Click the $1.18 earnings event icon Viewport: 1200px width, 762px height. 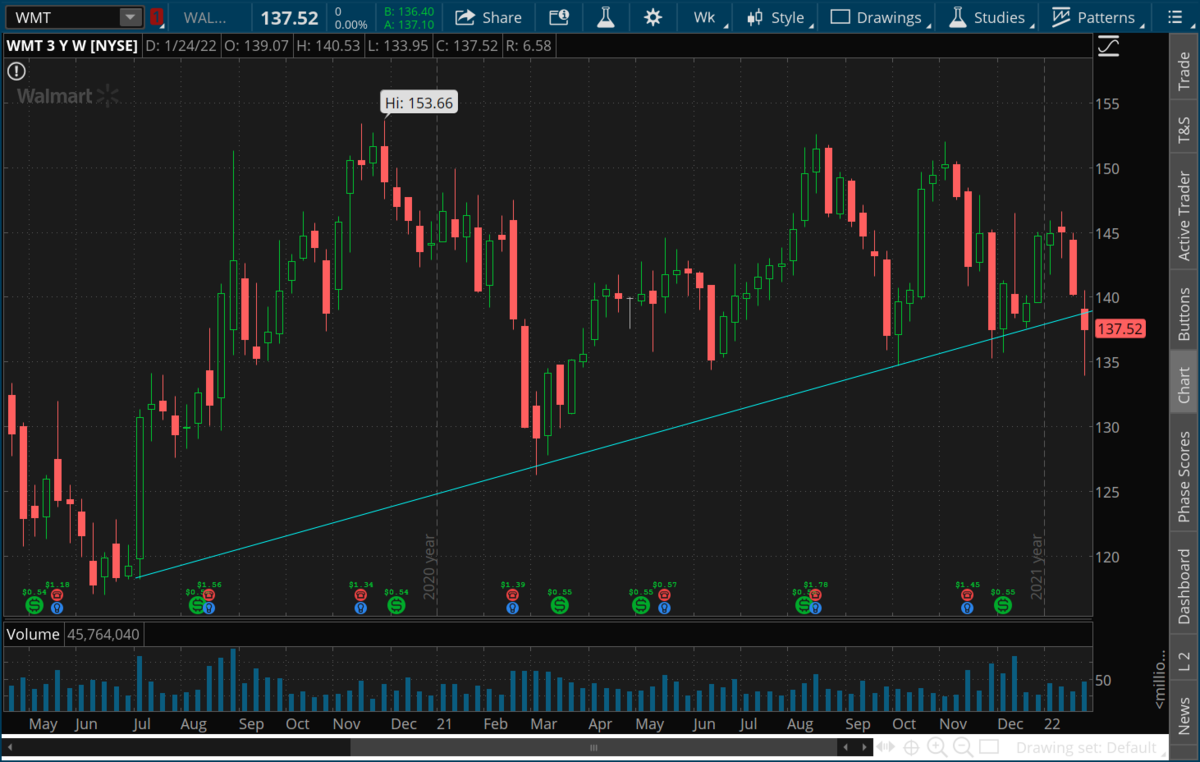(57, 594)
